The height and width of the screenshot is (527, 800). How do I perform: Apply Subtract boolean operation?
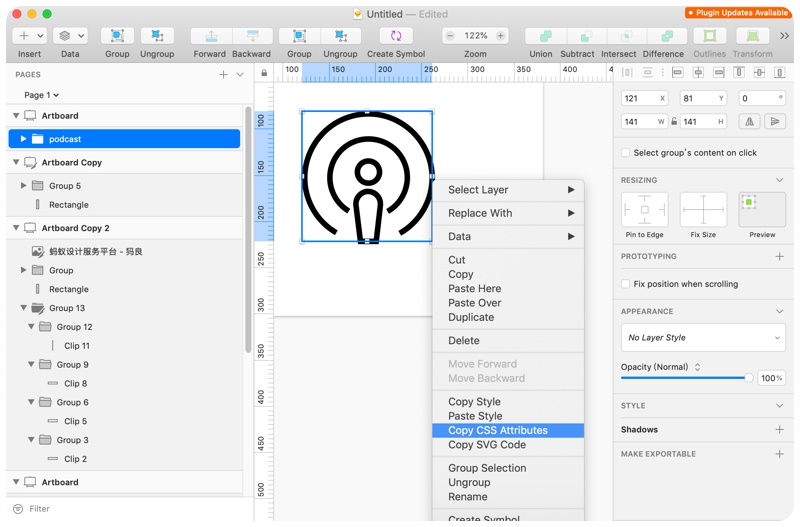click(586, 36)
